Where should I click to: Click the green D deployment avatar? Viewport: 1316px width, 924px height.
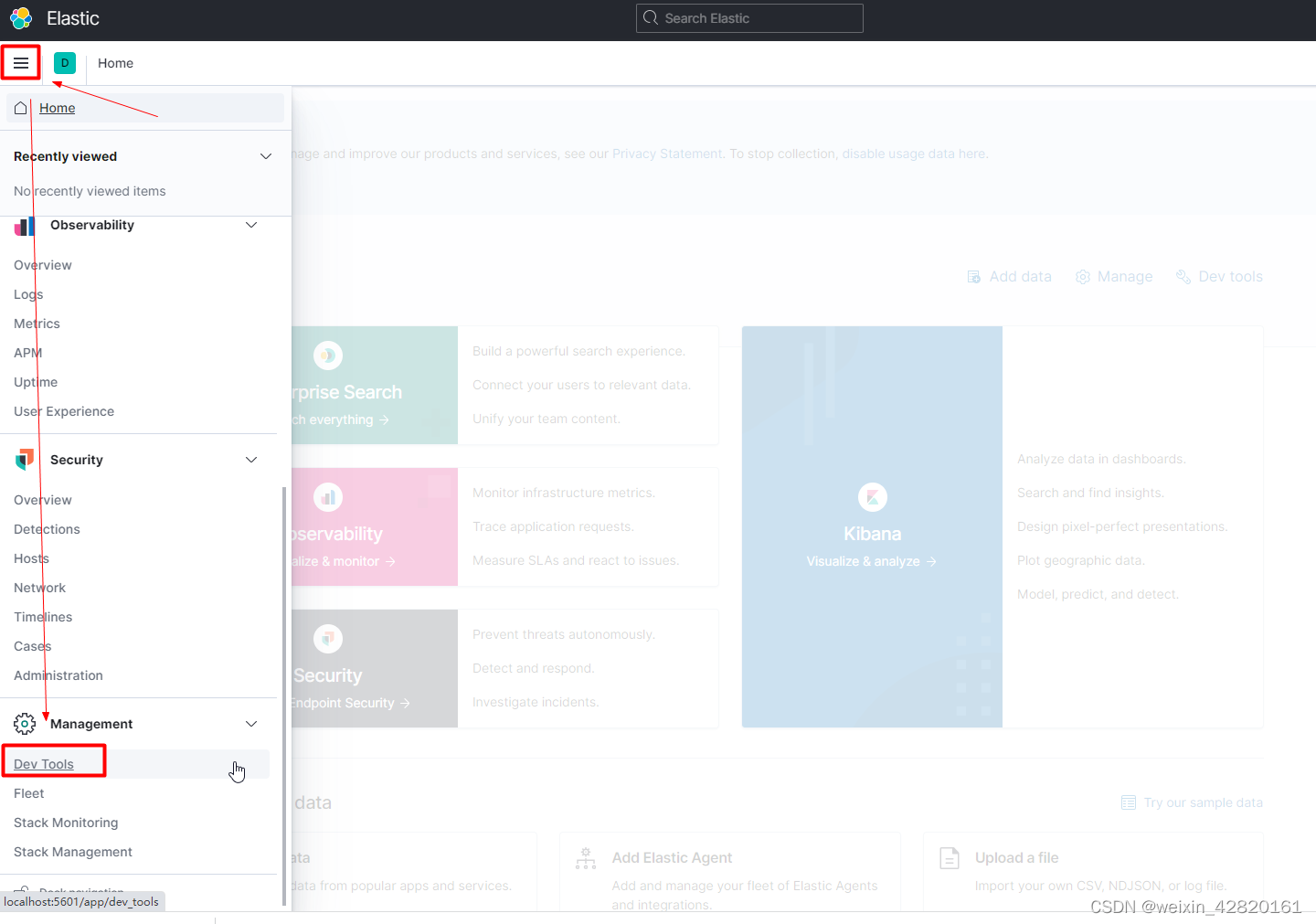(x=64, y=63)
